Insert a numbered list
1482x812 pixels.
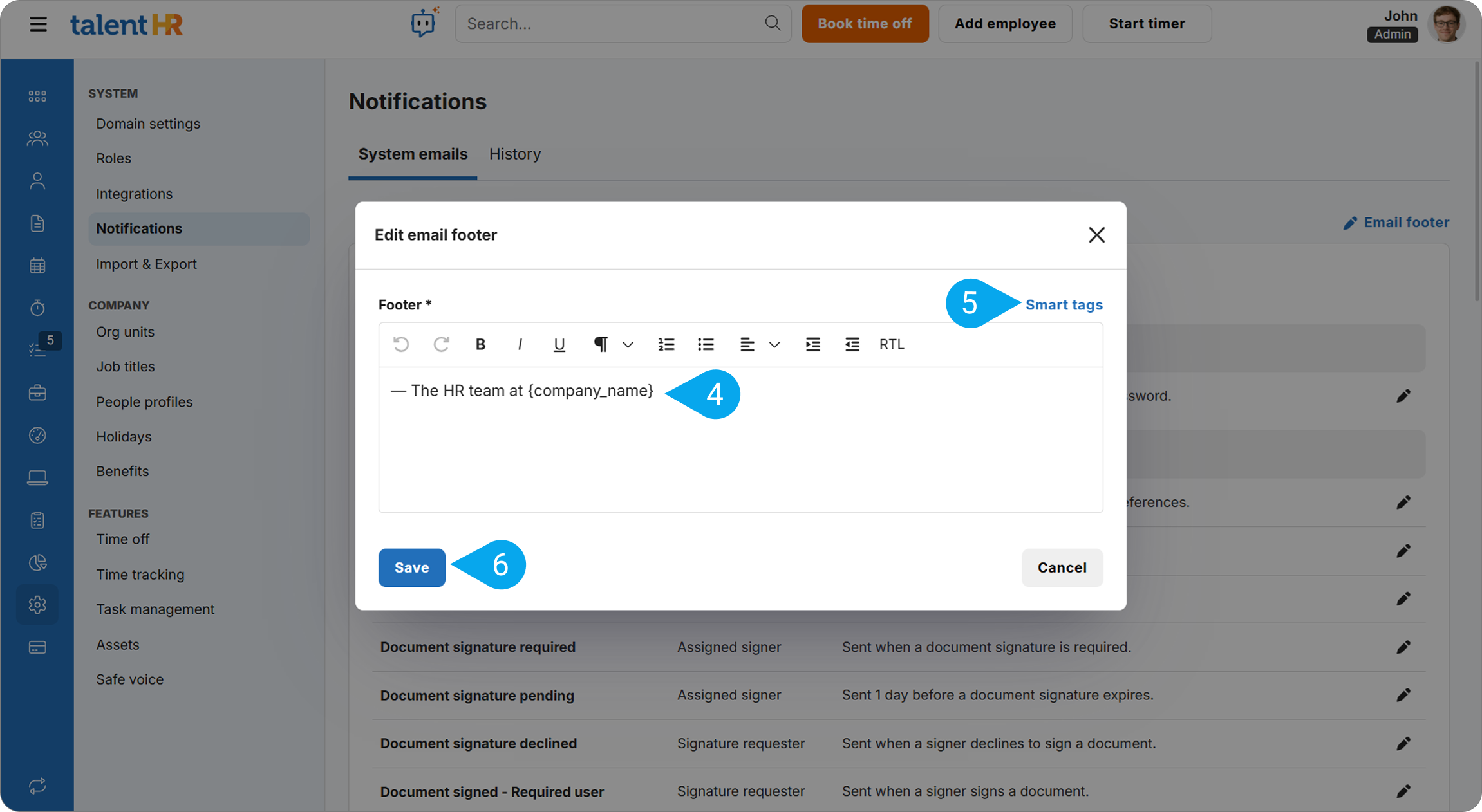point(666,344)
